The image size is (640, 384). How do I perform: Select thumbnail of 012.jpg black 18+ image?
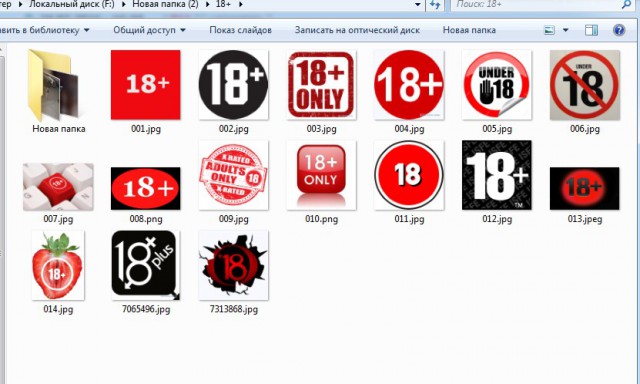coord(497,175)
